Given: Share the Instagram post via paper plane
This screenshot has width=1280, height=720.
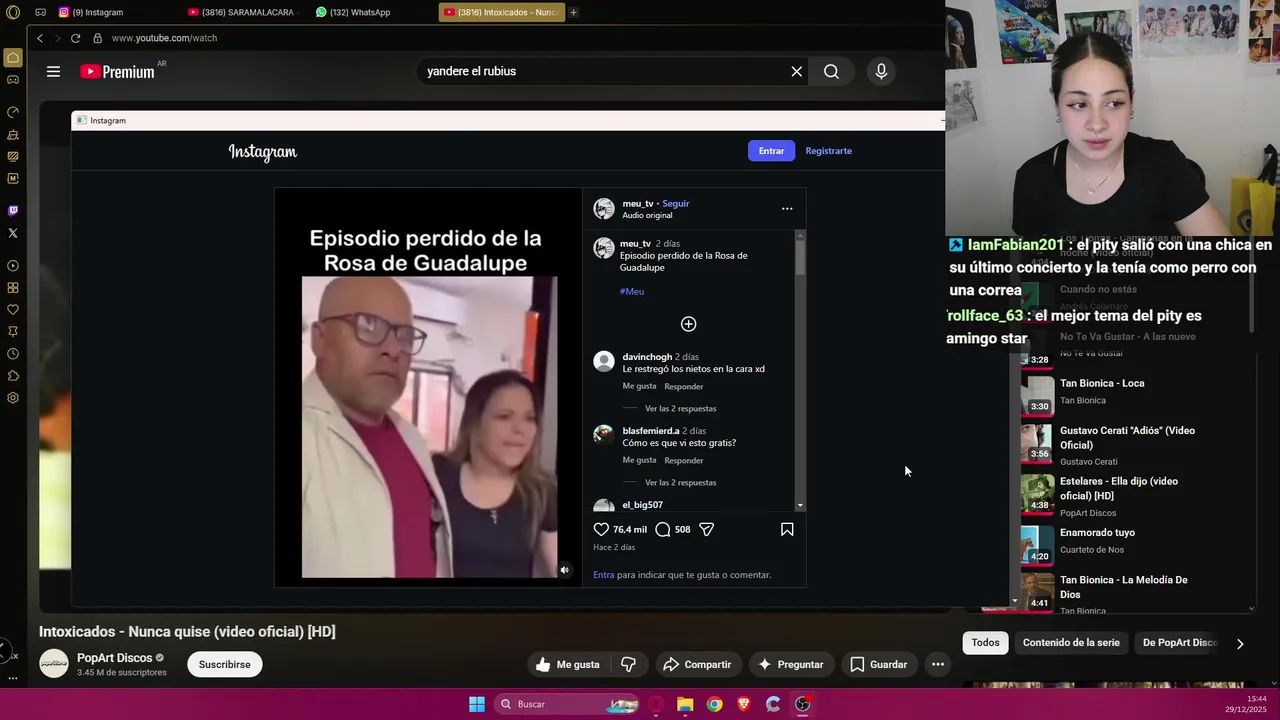Looking at the screenshot, I should (x=706, y=529).
